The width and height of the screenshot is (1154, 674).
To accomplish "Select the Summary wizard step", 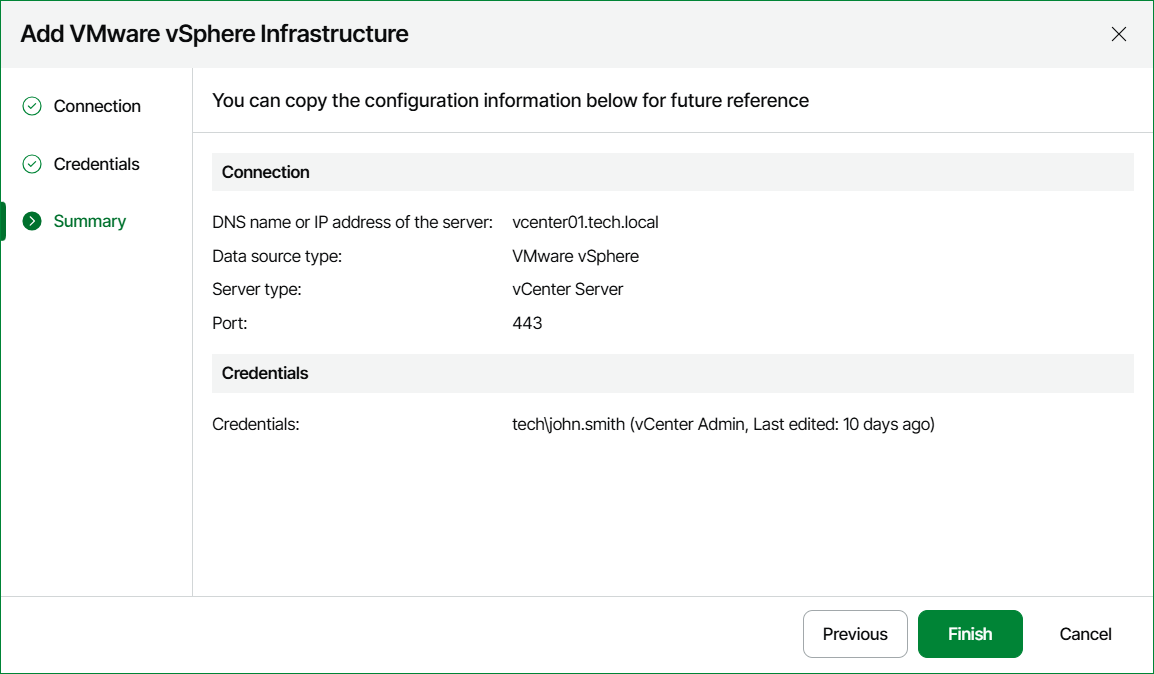I will point(90,221).
